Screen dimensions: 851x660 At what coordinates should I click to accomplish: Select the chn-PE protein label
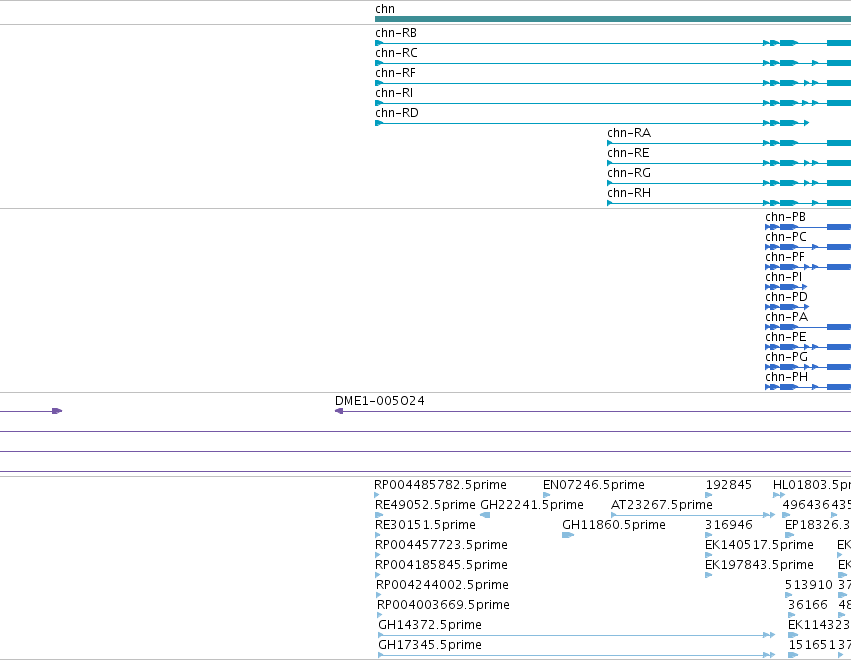[x=786, y=337]
